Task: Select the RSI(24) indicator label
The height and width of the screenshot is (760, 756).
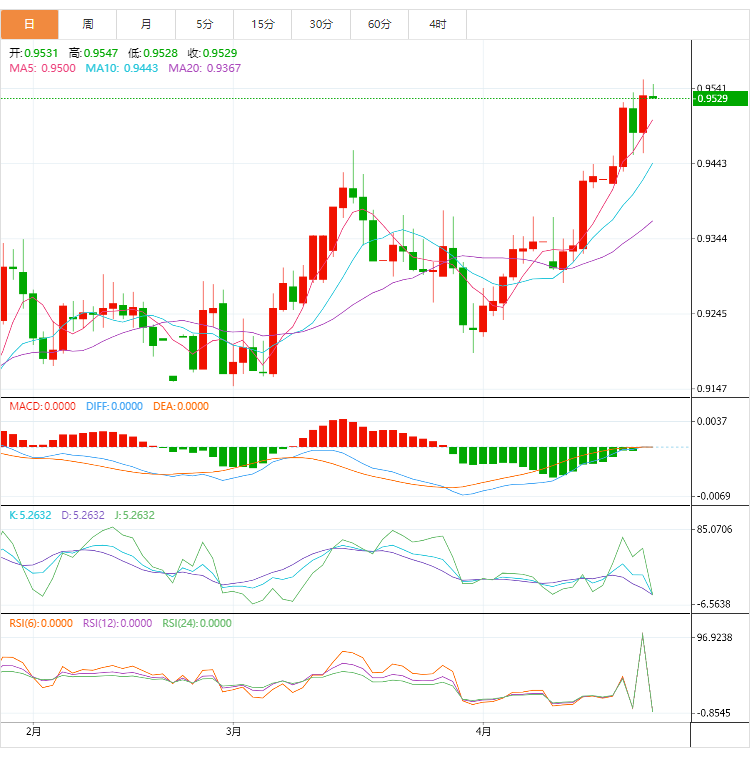Action: tap(196, 623)
